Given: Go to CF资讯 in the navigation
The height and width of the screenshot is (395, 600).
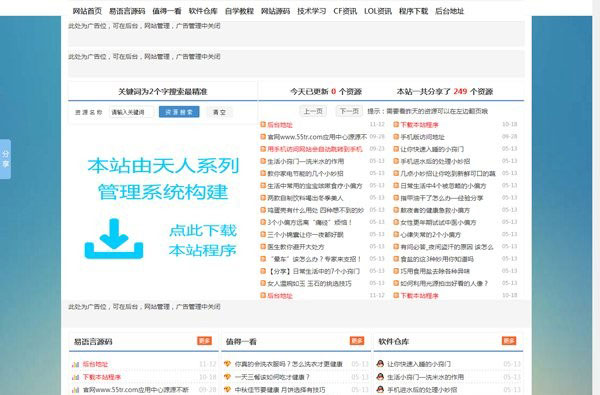Looking at the screenshot, I should (345, 11).
